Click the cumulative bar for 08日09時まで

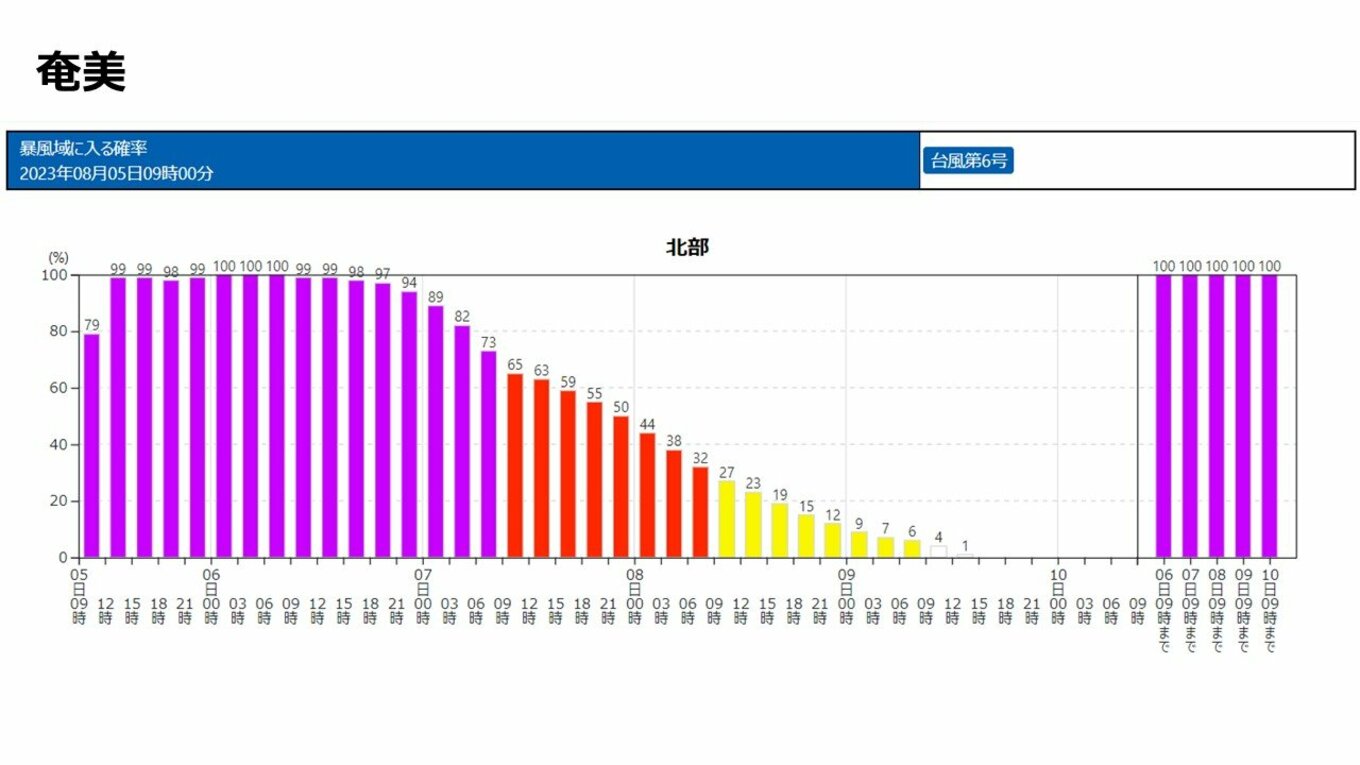click(x=1216, y=416)
